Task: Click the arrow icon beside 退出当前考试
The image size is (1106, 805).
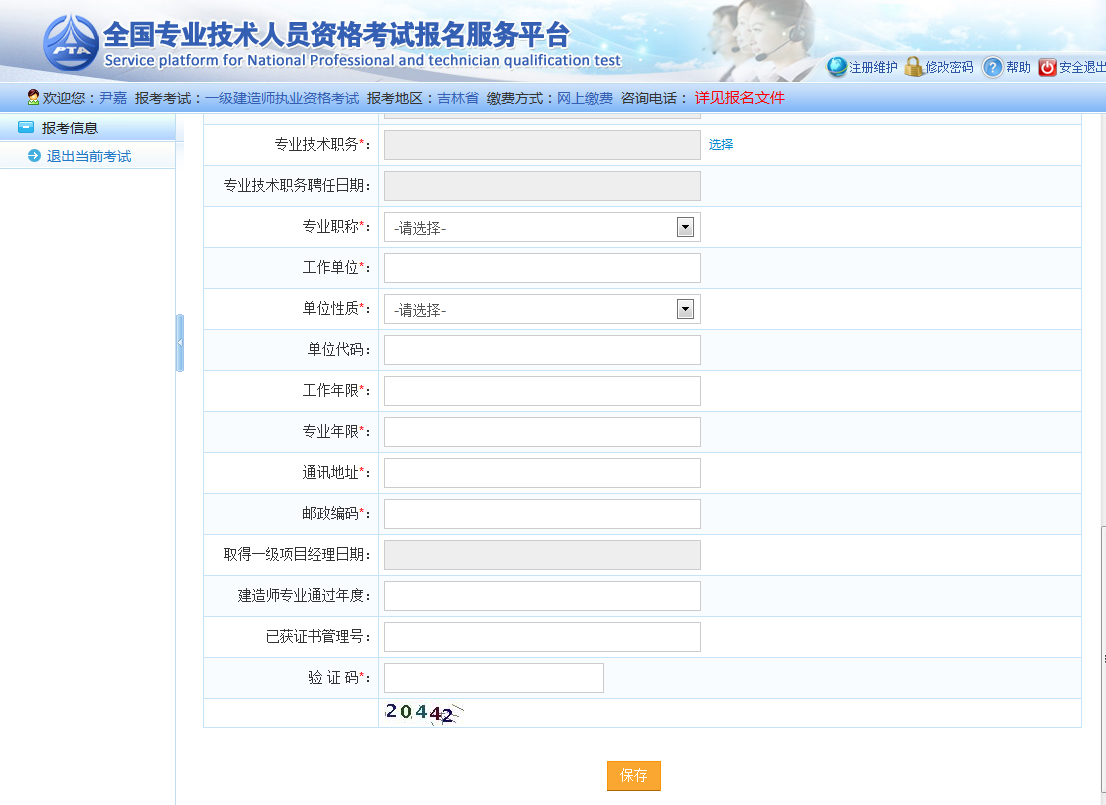Action: 34,156
